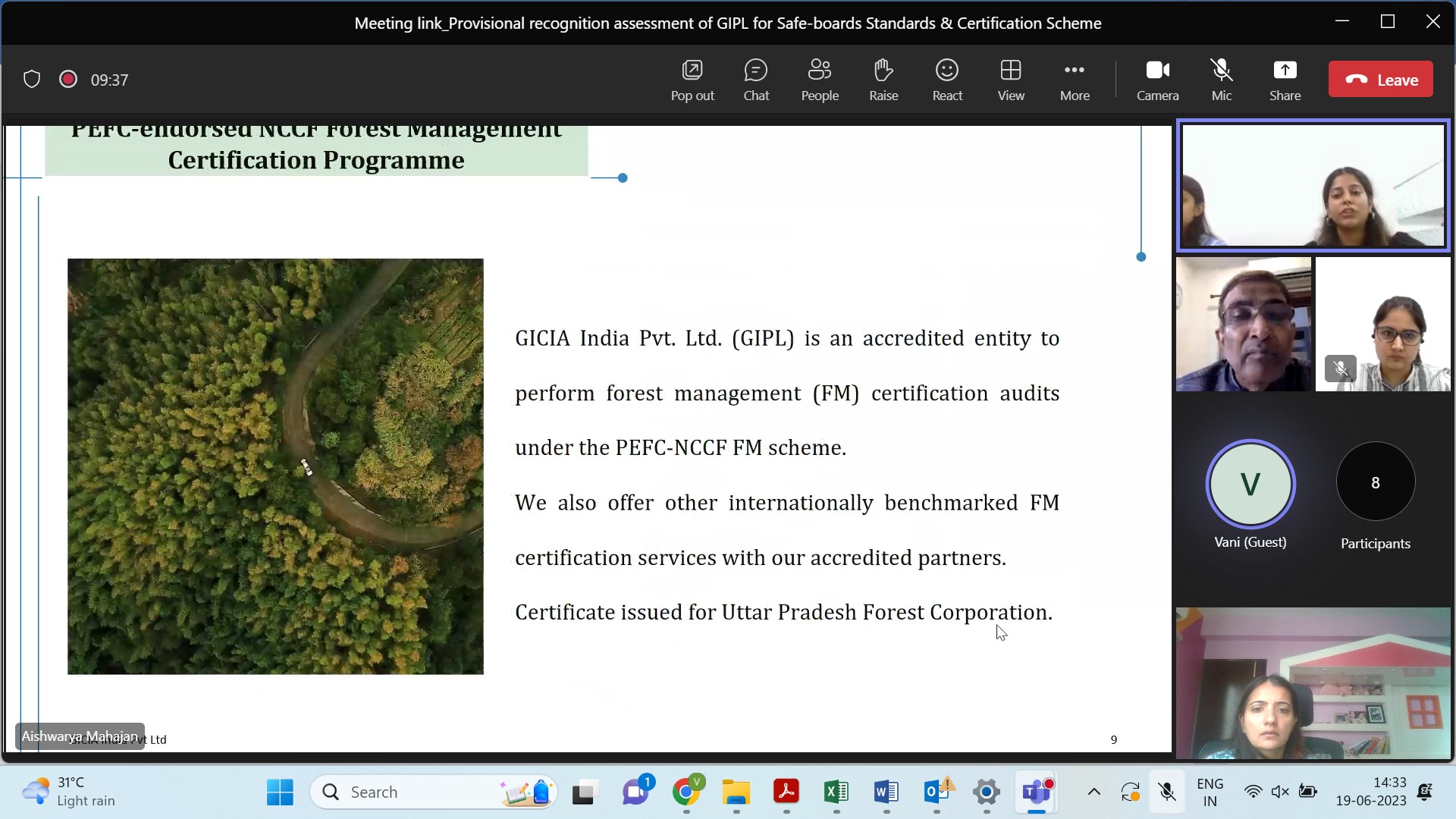This screenshot has height=819, width=1456.
Task: Open the More actions menu
Action: pyautogui.click(x=1074, y=79)
